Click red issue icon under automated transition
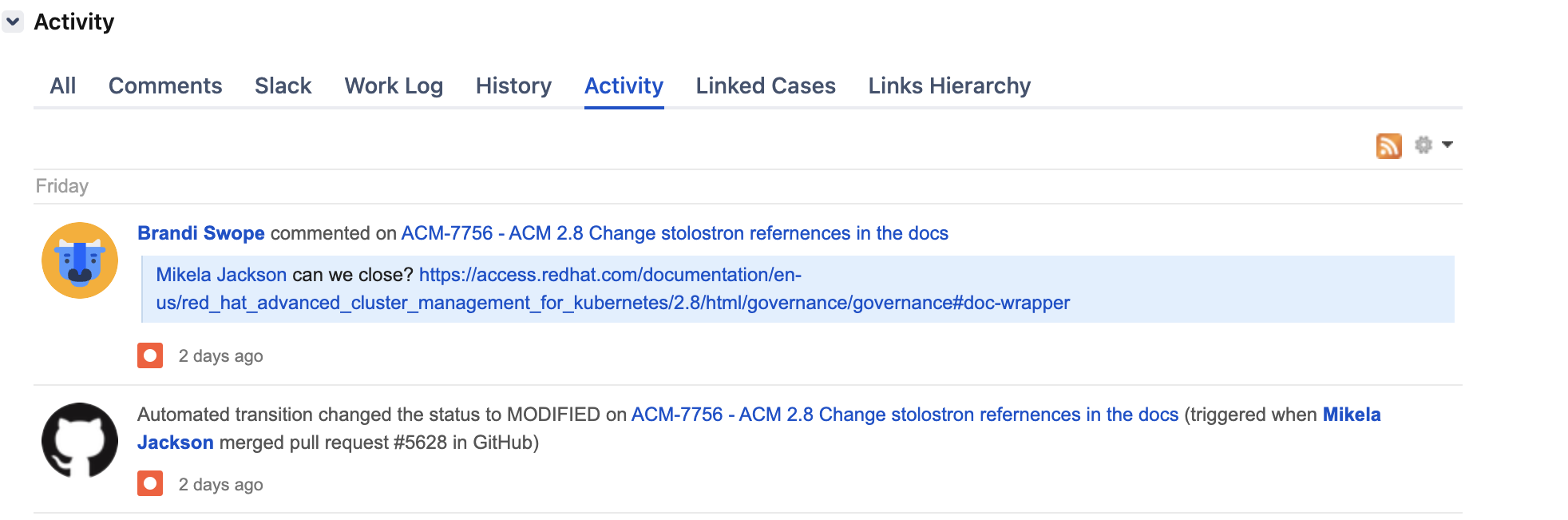This screenshot has height=520, width=1568. [150, 484]
